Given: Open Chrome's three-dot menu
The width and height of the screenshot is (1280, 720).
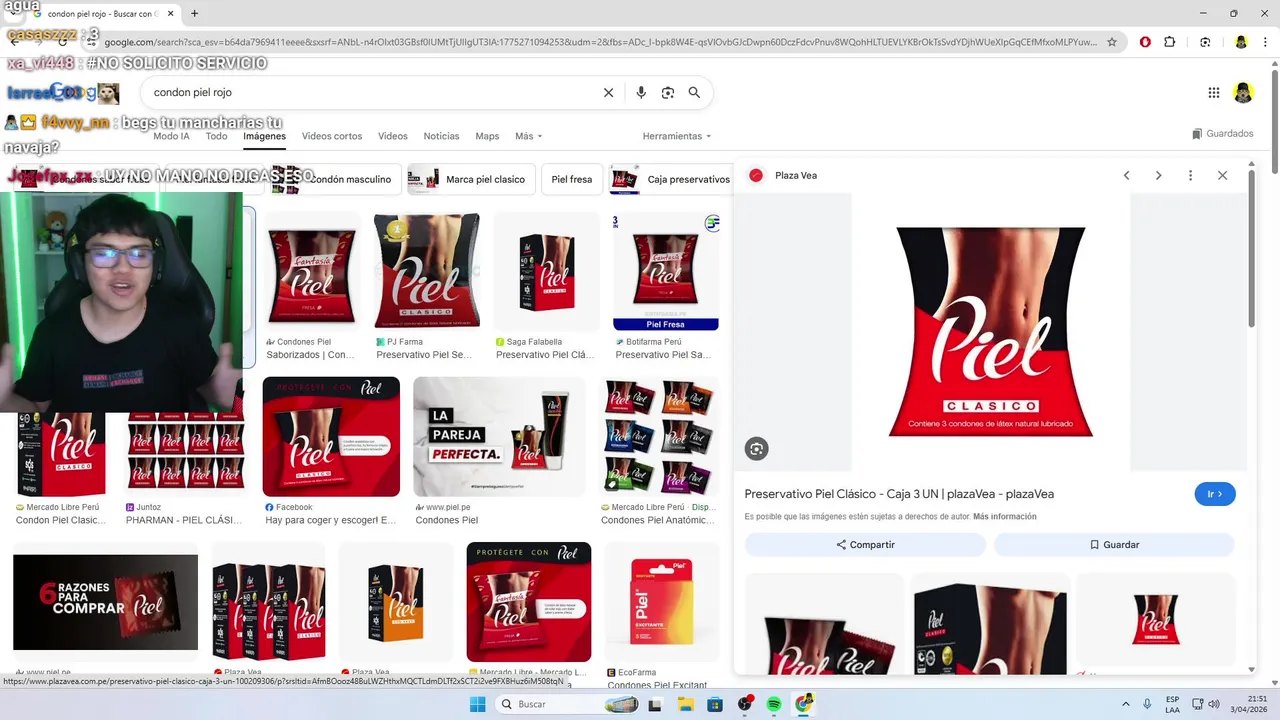Looking at the screenshot, I should coord(1265,42).
